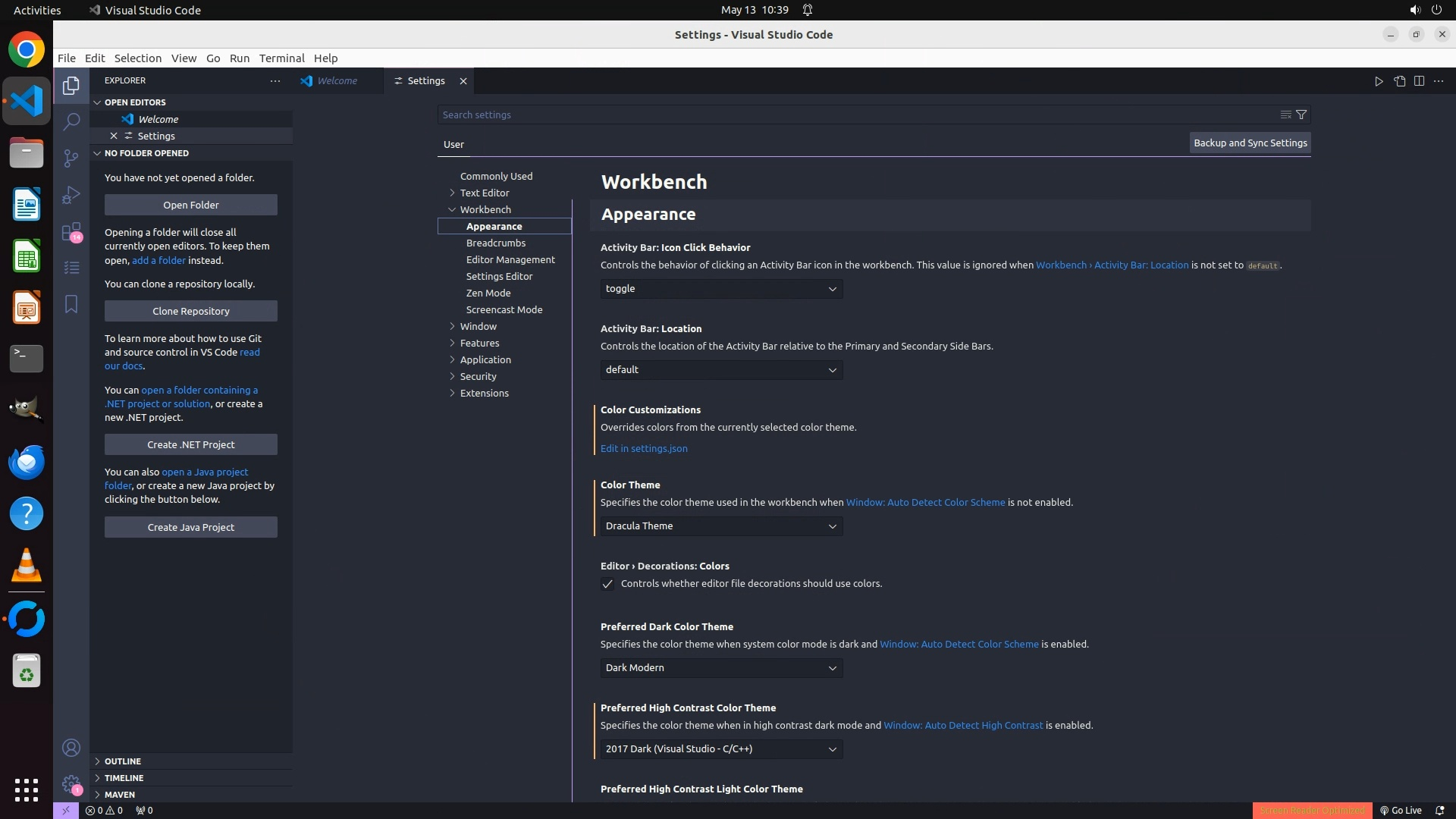Click the Edit in settings.json link
1456x819 pixels.
tap(644, 449)
